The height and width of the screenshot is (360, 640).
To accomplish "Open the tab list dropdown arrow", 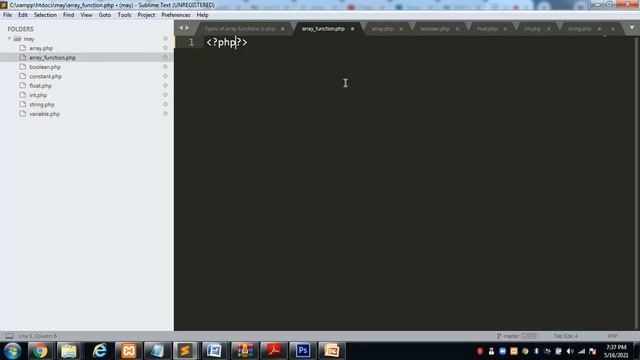I will (x=632, y=28).
